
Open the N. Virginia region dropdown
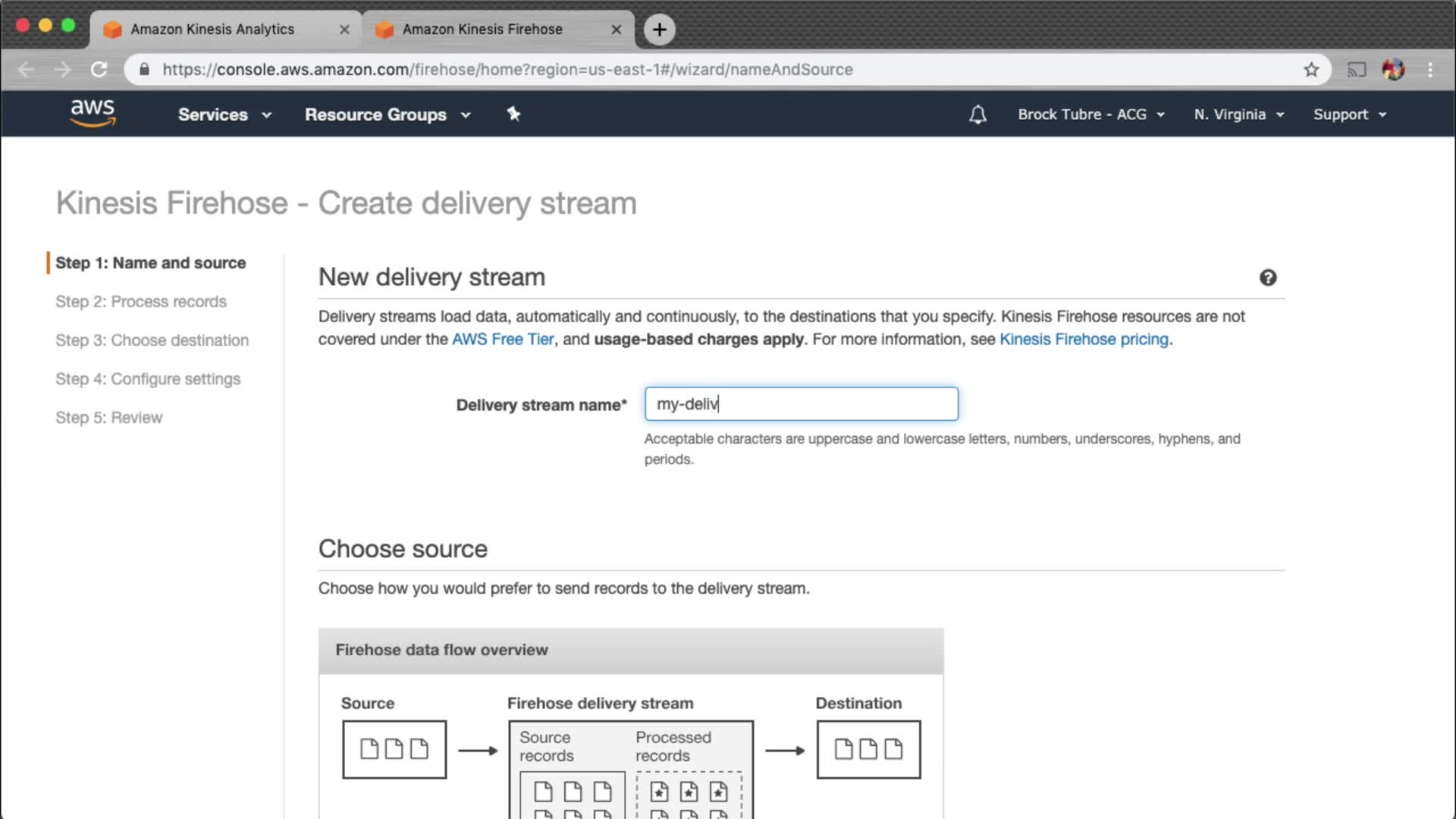coord(1238,115)
